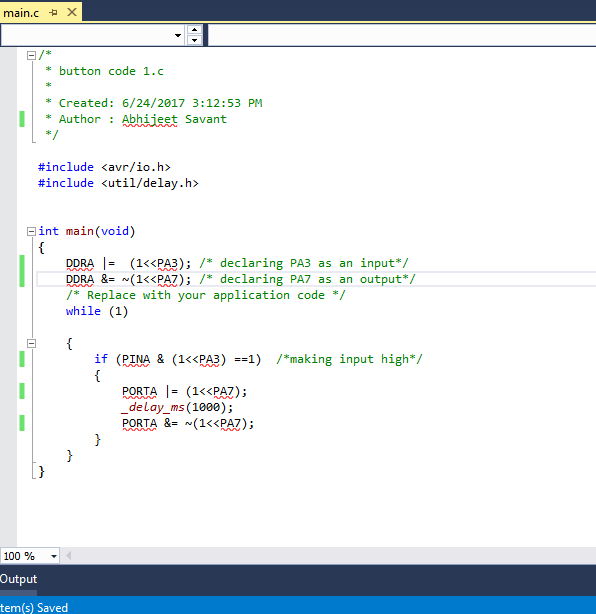Screen dimensions: 596x614
Task: Click the 'tem(s) Saved' status bar message
Action: (34, 607)
